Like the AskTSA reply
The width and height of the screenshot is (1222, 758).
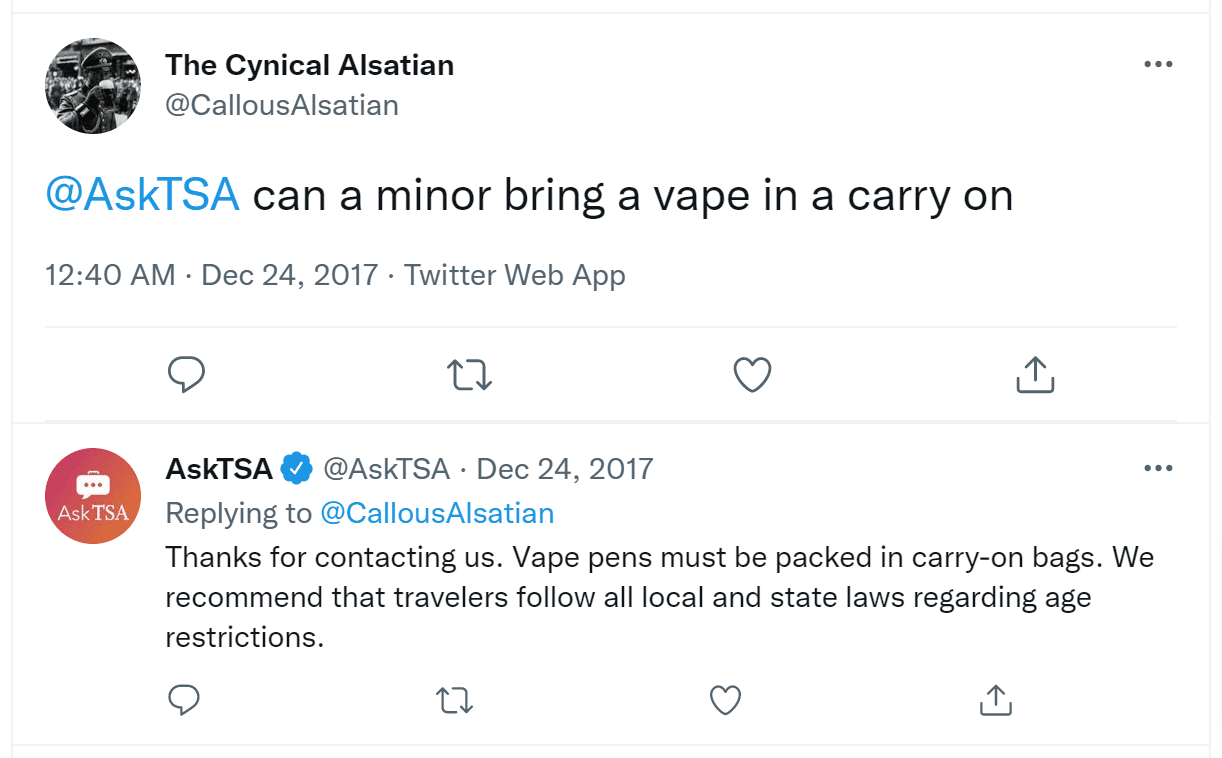point(725,700)
